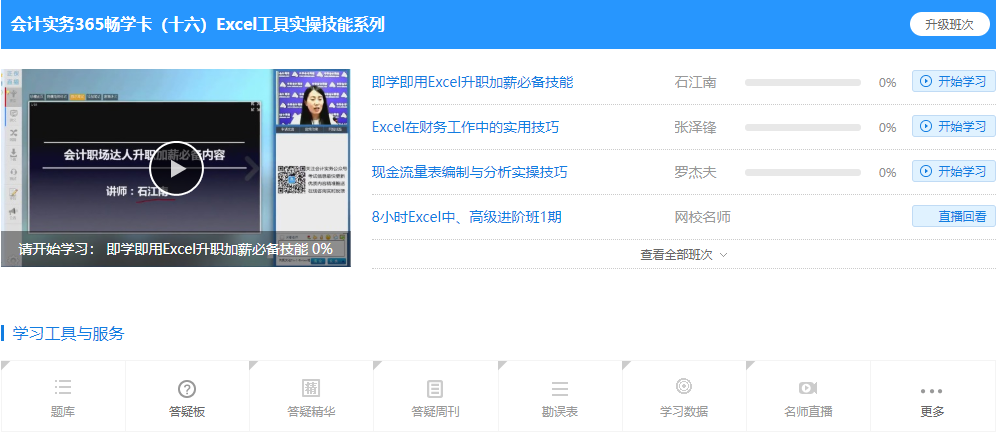Click the 学习工具与服务 section heading
The height and width of the screenshot is (435, 997).
[x=68, y=333]
